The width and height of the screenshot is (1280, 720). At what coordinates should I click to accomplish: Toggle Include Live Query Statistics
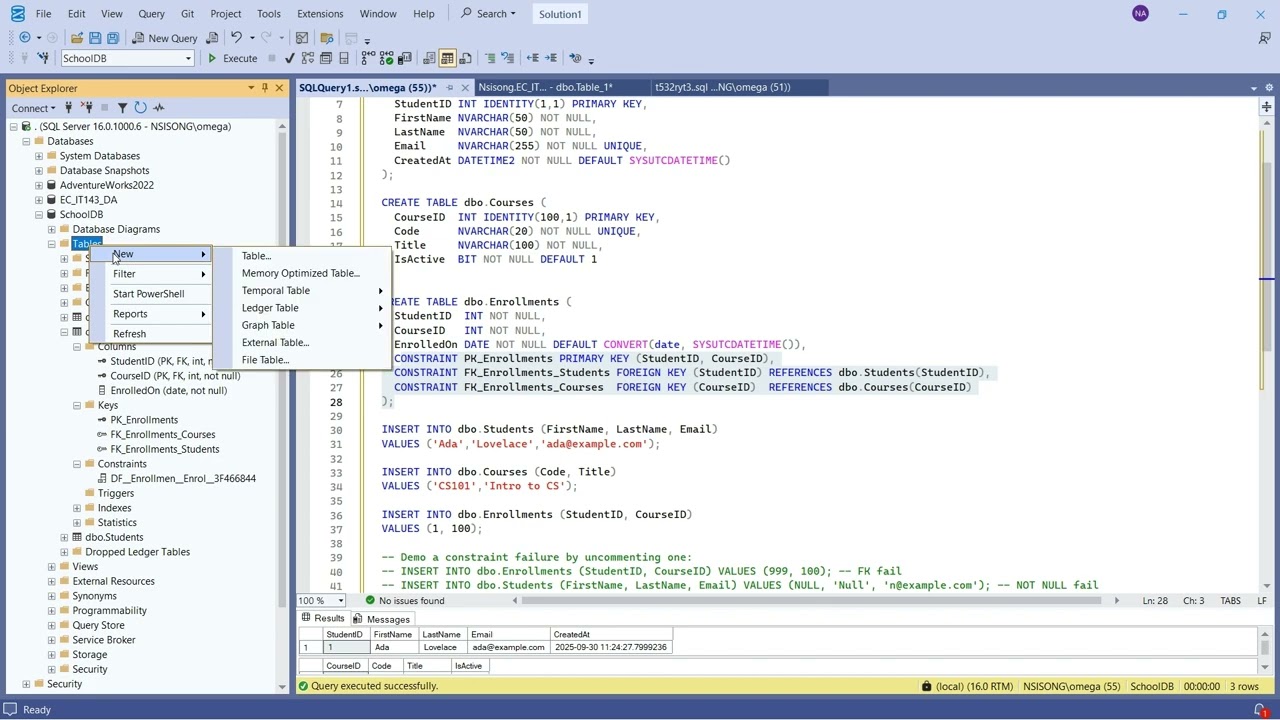[386, 58]
